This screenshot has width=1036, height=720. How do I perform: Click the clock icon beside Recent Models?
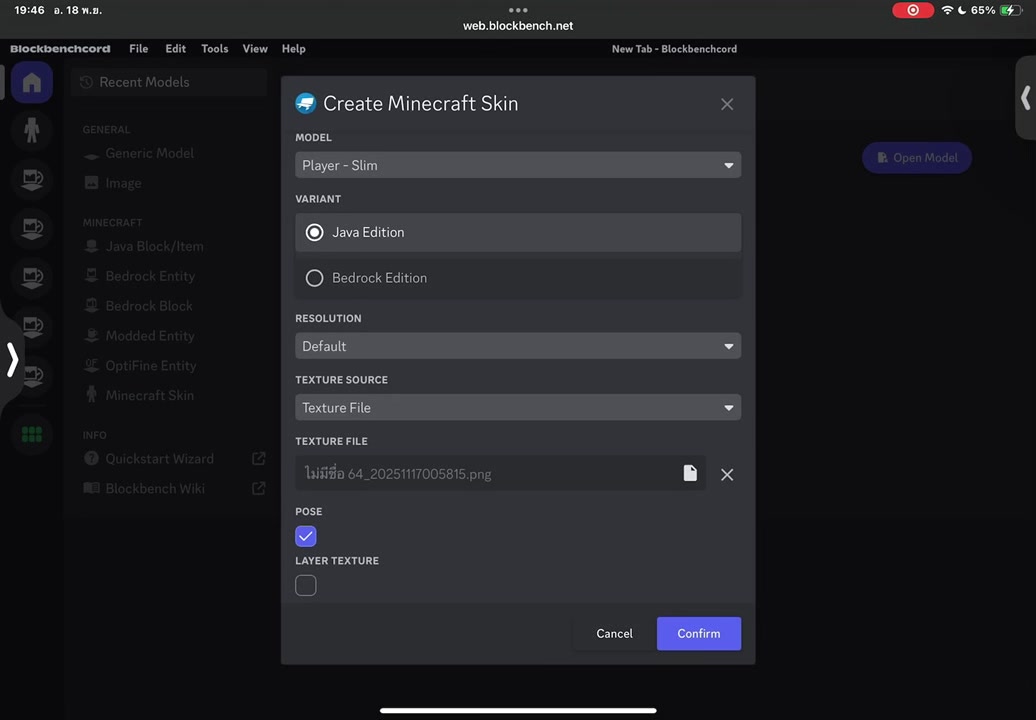point(86,82)
